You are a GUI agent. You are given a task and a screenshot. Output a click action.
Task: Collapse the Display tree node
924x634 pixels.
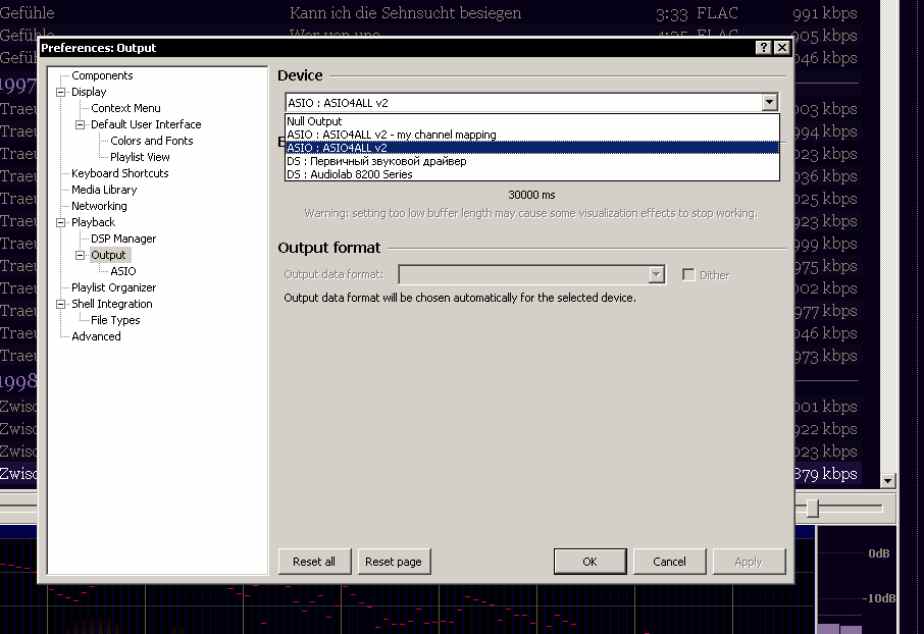click(x=61, y=92)
